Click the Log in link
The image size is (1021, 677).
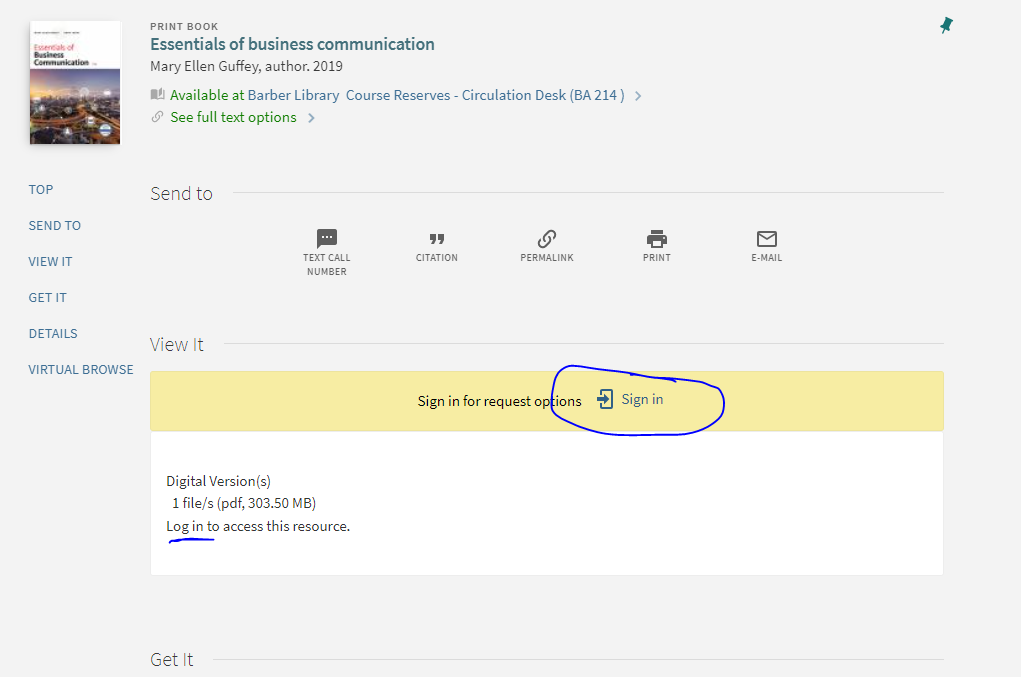tap(180, 526)
